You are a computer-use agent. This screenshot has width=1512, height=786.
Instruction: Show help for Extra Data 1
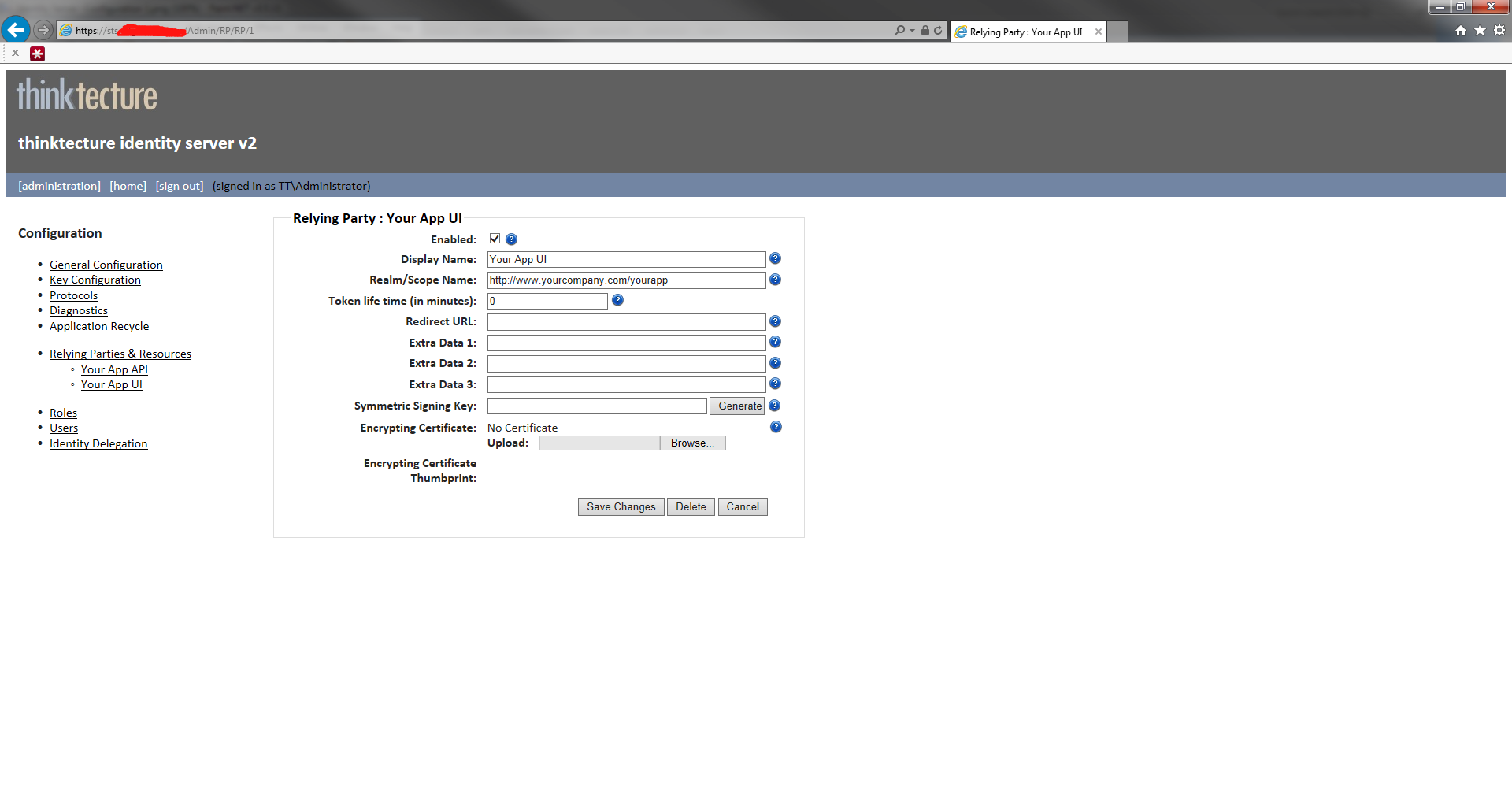775,342
